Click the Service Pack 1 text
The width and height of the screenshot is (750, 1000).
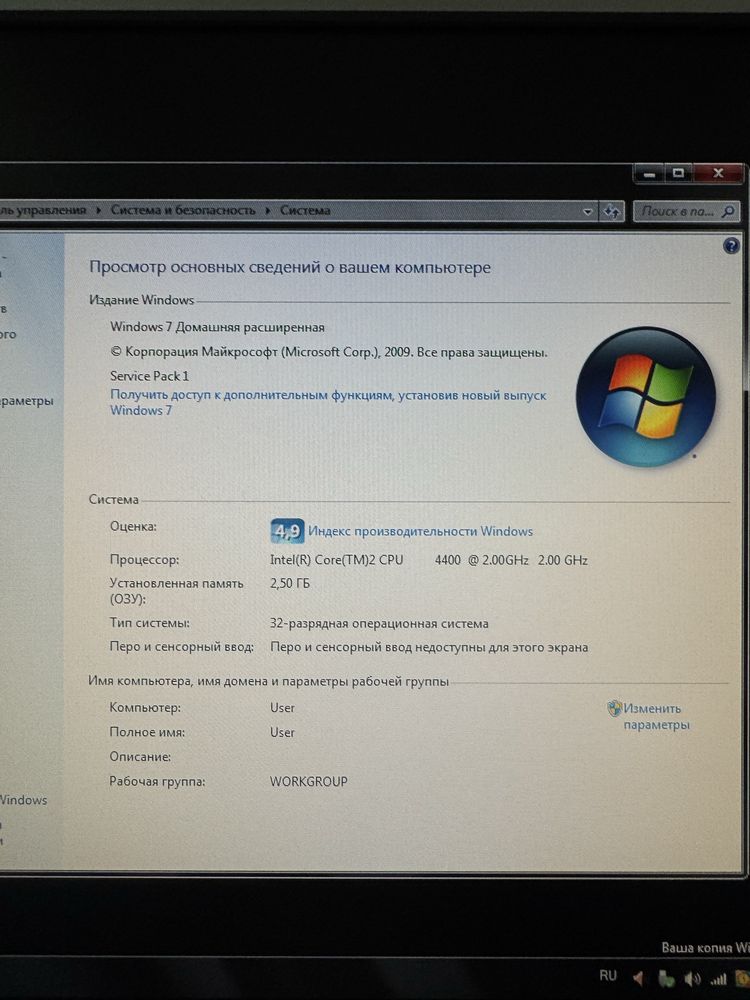pos(149,376)
